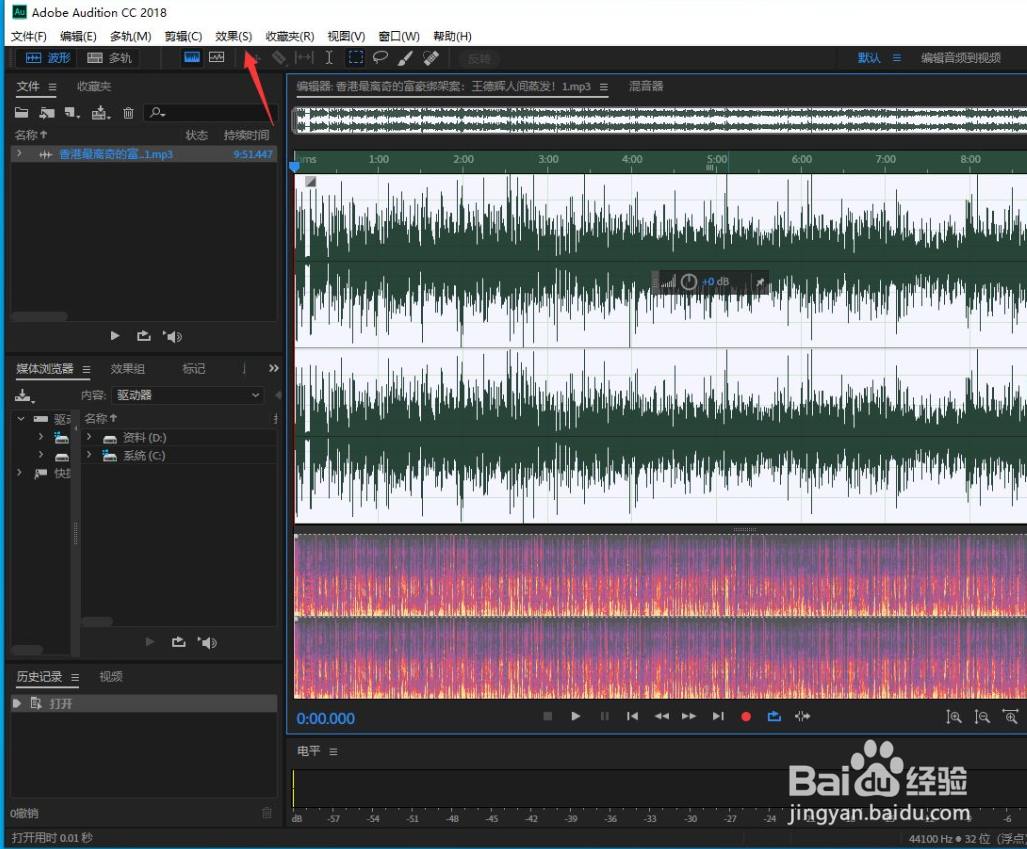This screenshot has height=849, width=1027.
Task: Select the Lasso Selection tool
Action: 380,58
